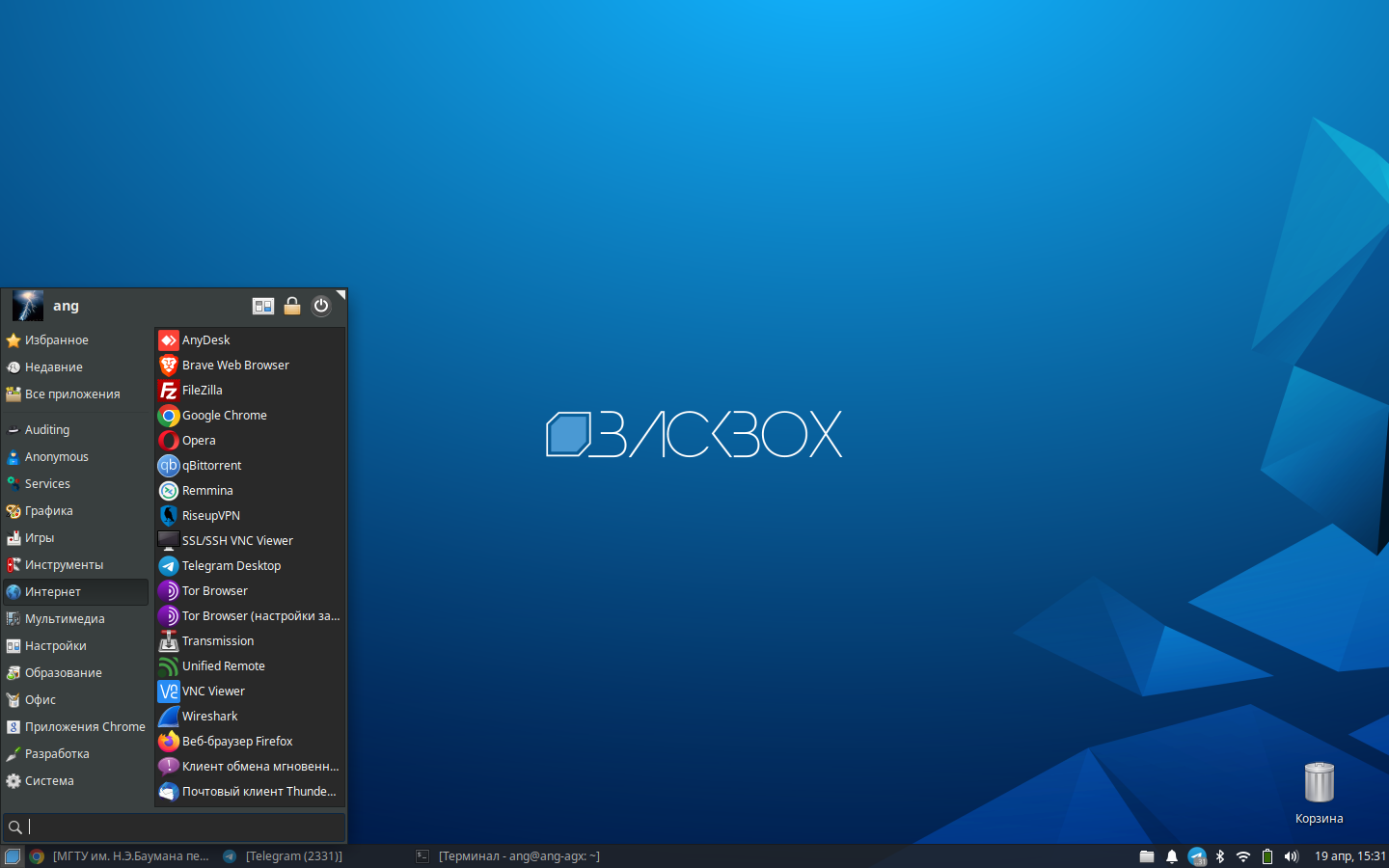
Task: Select the Auditing category
Action: coord(76,430)
